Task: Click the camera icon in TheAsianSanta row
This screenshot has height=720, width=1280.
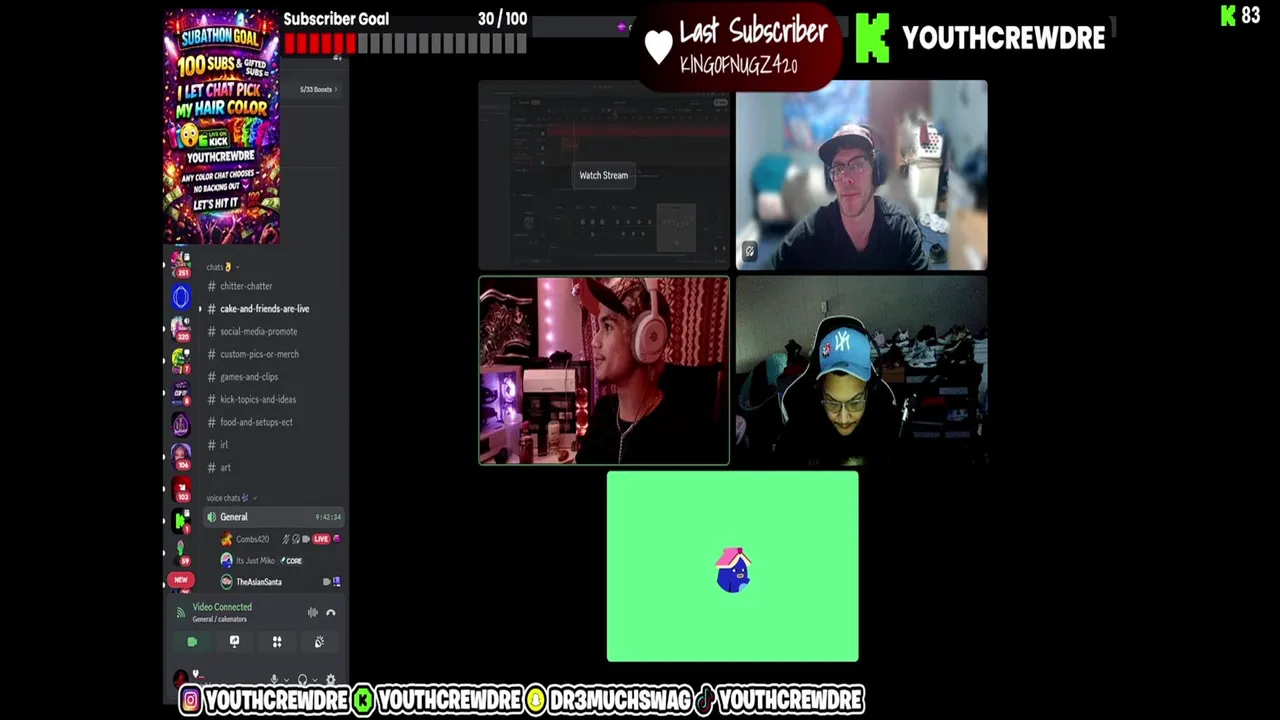Action: click(326, 582)
